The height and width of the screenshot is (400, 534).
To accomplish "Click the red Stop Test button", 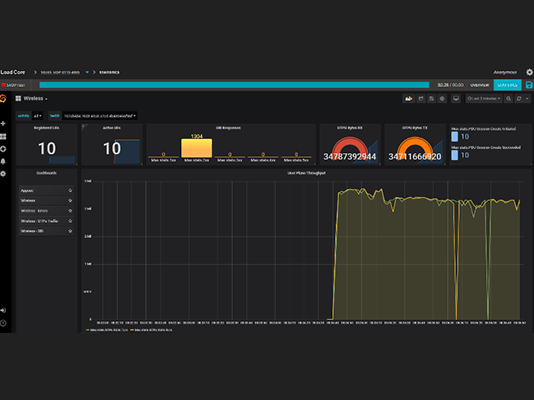I will coord(13,85).
